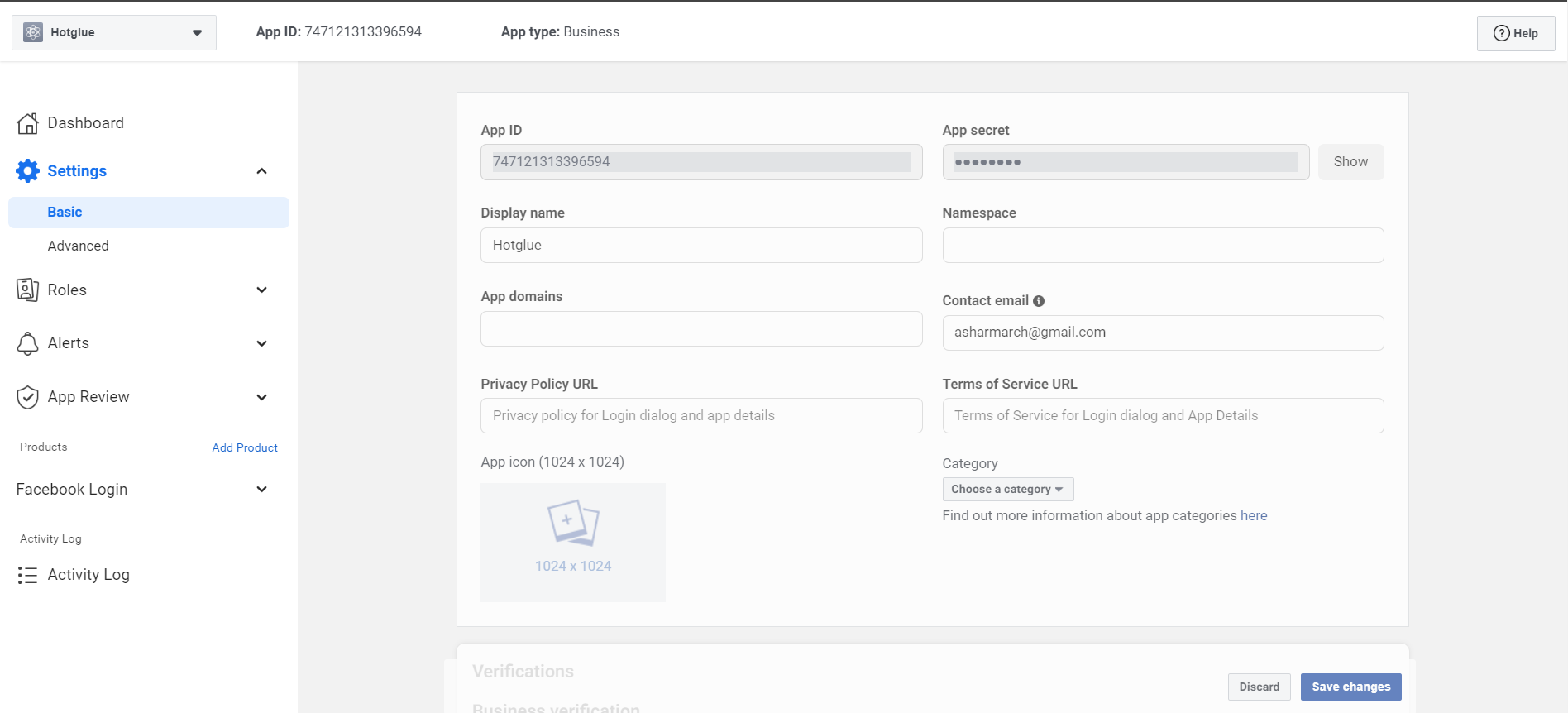Expand the Facebook Login section chevron
Image resolution: width=1568 pixels, height=713 pixels.
coord(261,490)
